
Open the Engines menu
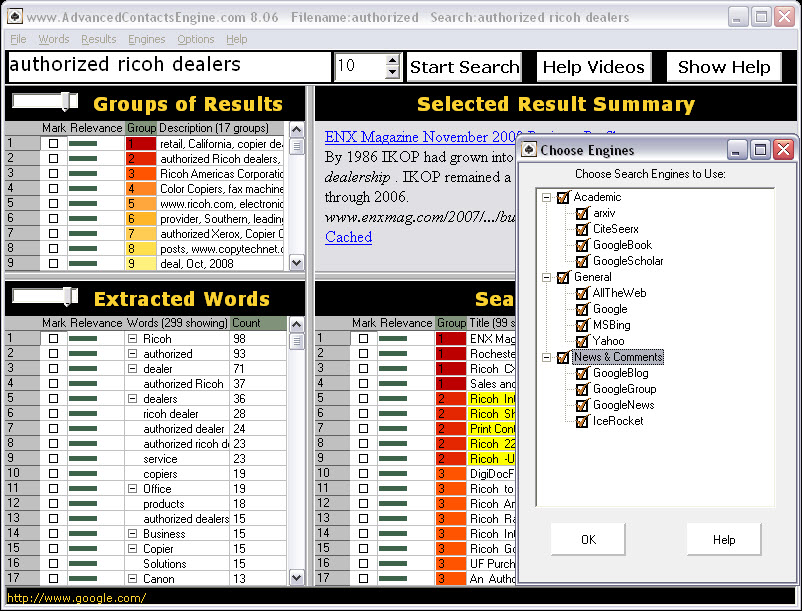click(x=147, y=39)
